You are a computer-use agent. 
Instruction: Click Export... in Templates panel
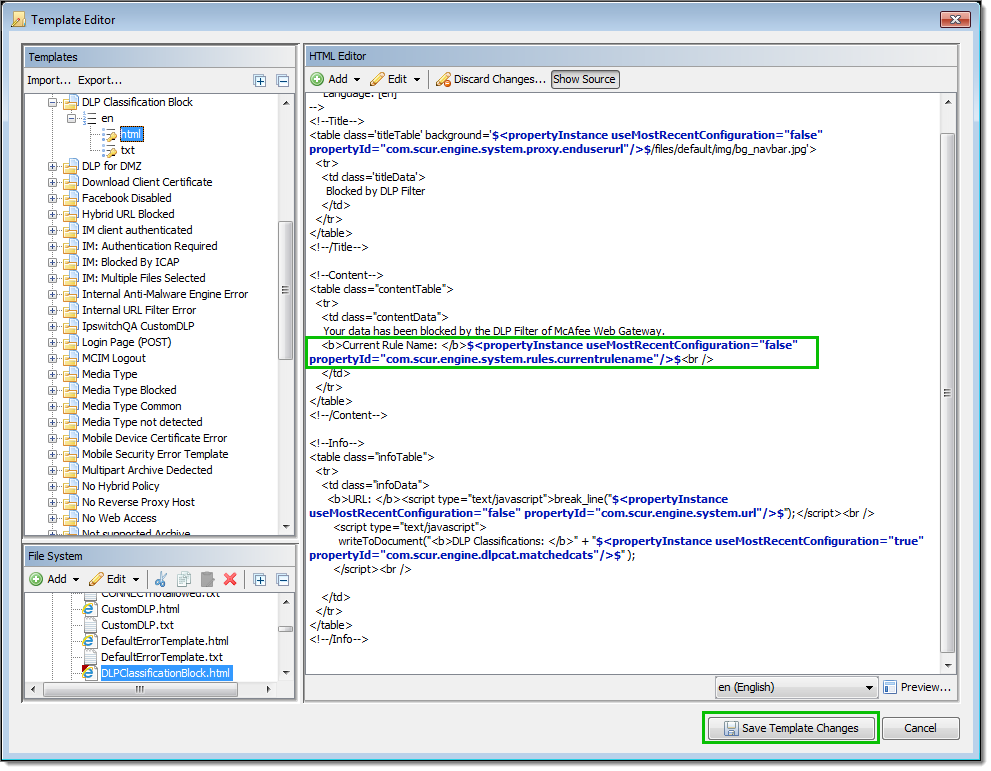100,80
